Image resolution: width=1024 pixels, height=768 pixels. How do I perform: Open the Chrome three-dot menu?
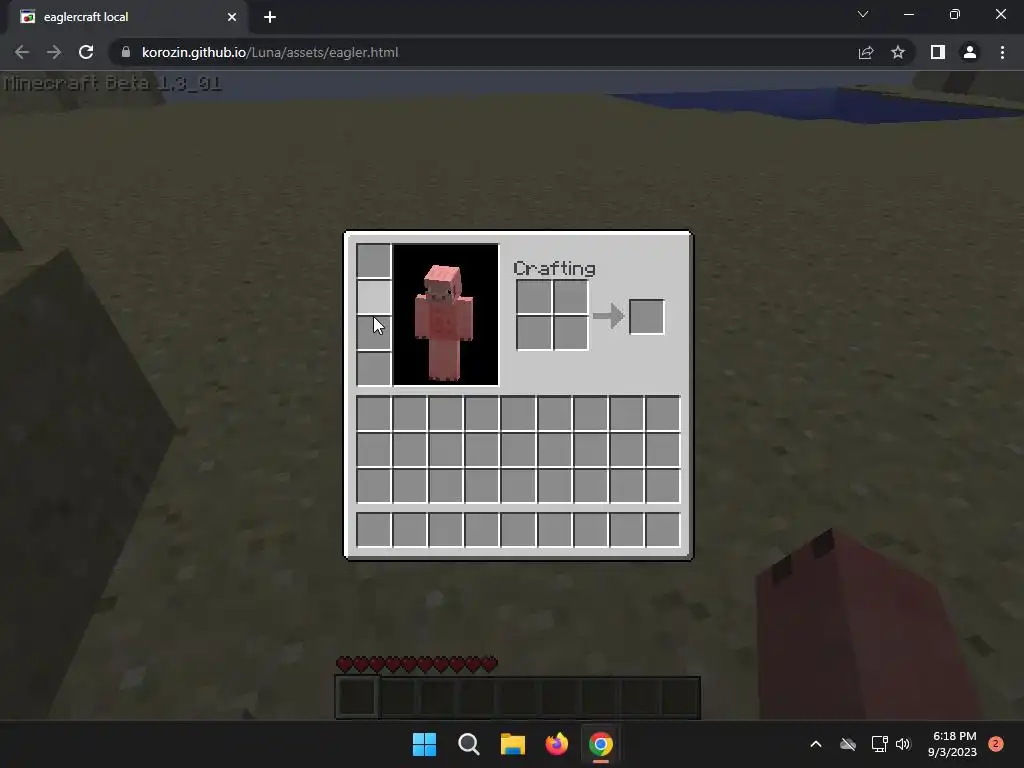[1002, 52]
